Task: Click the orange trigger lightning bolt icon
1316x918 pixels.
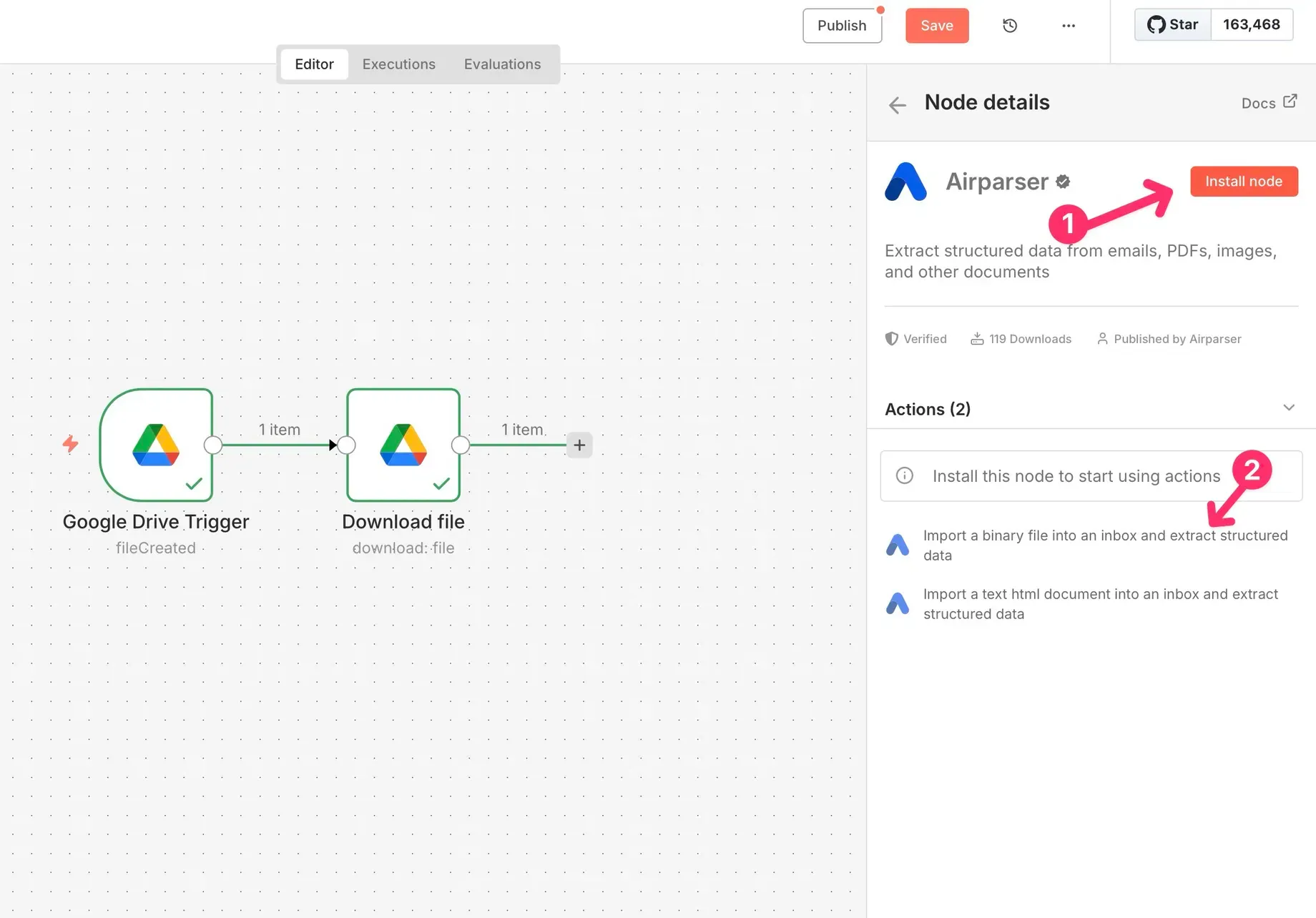Action: 70,444
